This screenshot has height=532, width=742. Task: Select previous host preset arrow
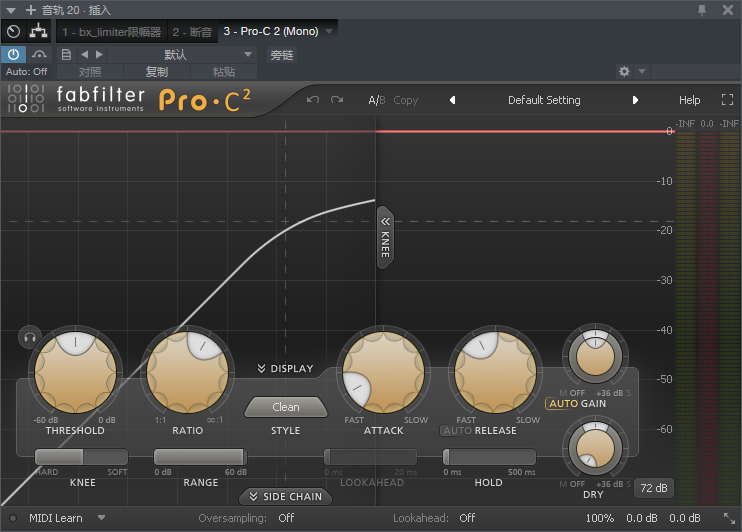click(84, 54)
